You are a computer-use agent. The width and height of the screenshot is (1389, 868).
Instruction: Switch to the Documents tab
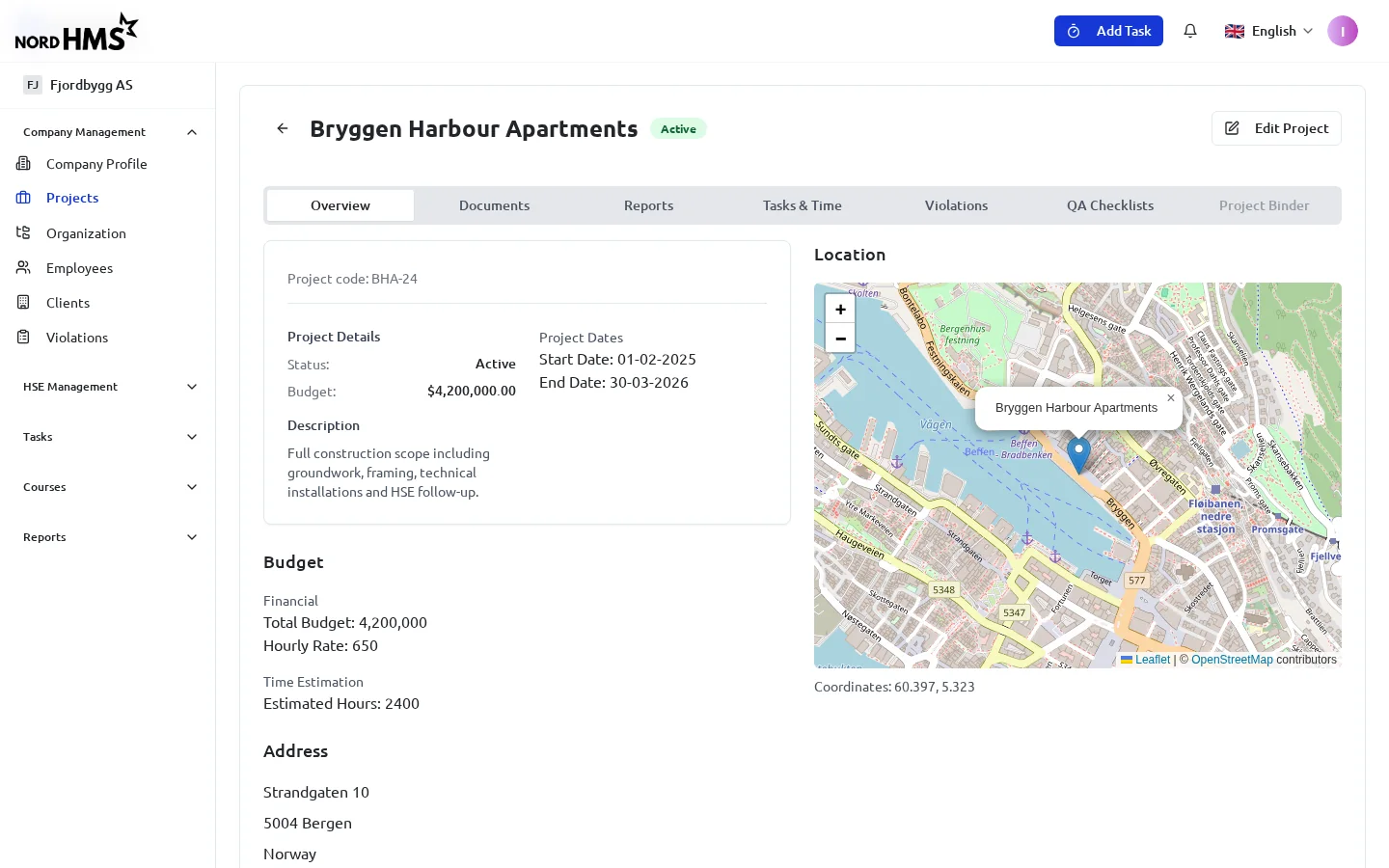(x=494, y=205)
